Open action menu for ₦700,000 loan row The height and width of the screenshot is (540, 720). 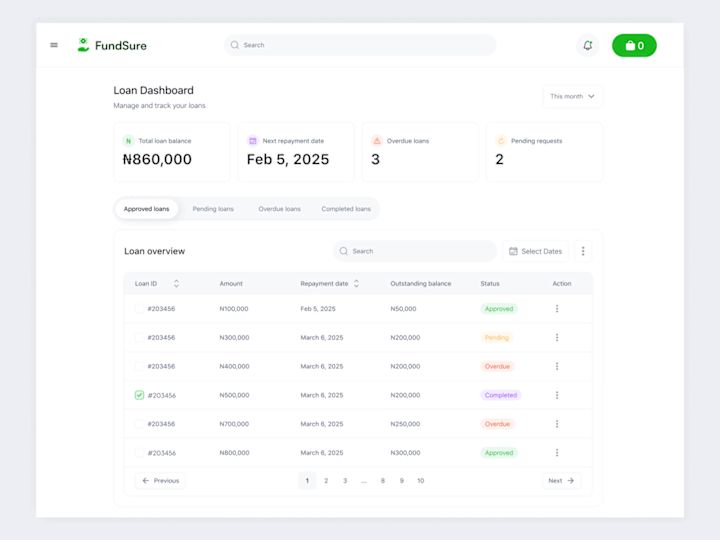point(557,424)
